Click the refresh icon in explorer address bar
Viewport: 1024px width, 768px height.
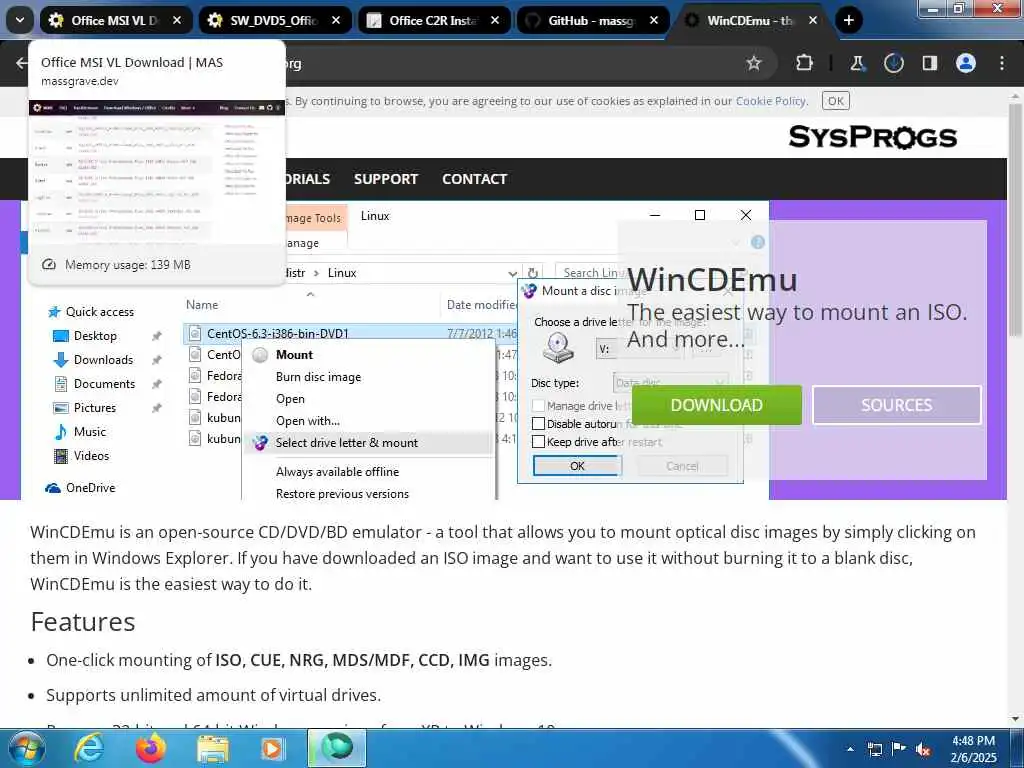point(533,273)
